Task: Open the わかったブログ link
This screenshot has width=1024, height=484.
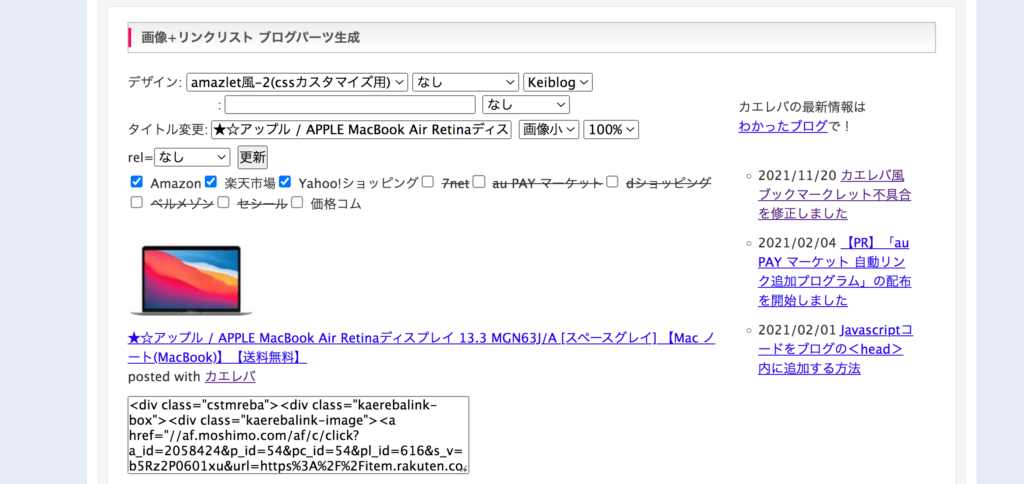Action: 783,127
